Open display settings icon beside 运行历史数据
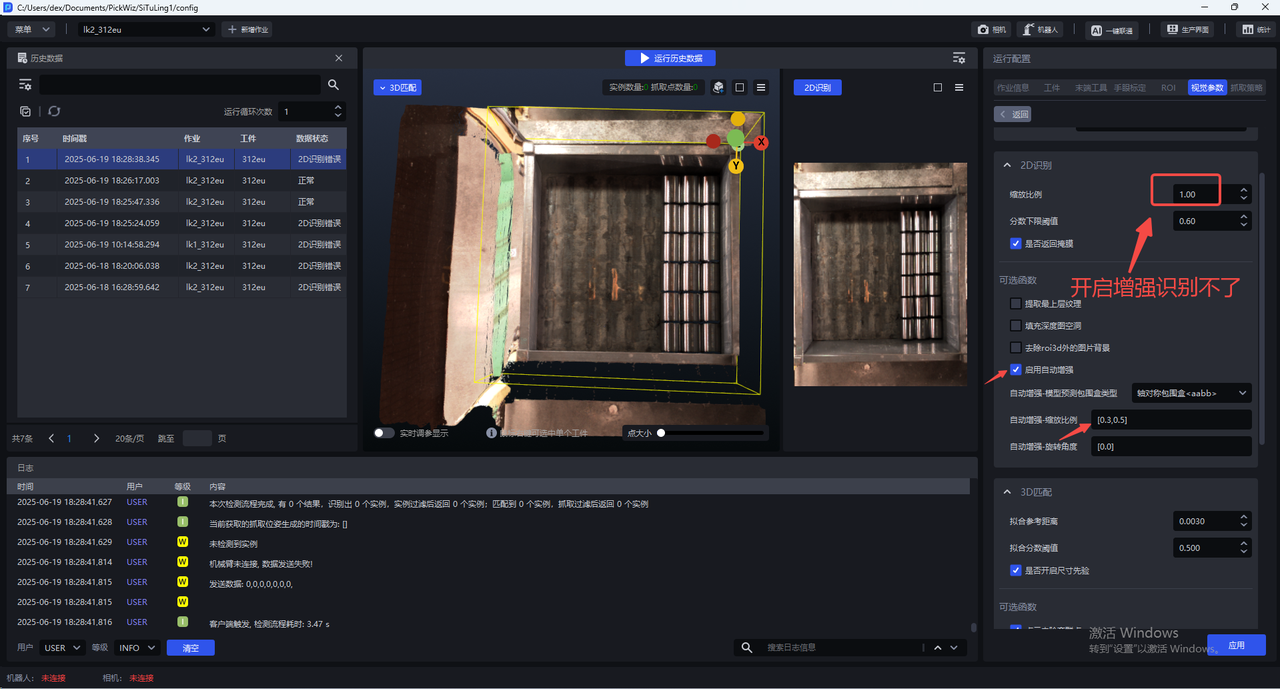The width and height of the screenshot is (1280, 689). click(959, 58)
